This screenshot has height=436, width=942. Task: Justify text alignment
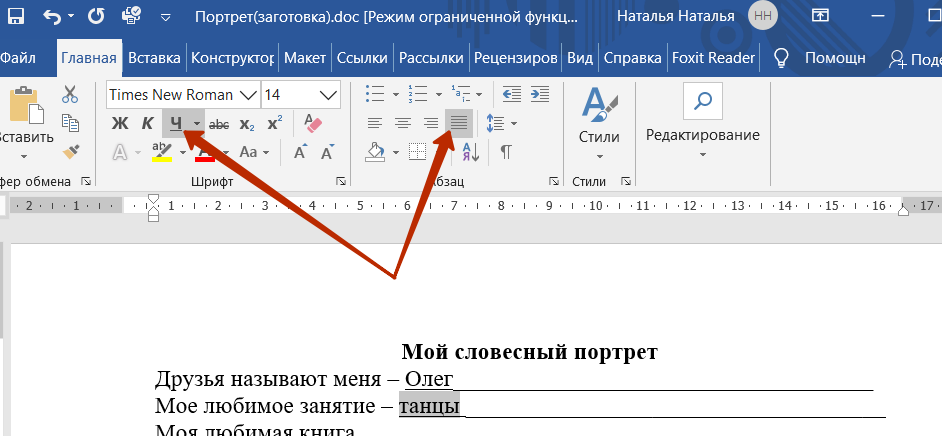pos(459,123)
